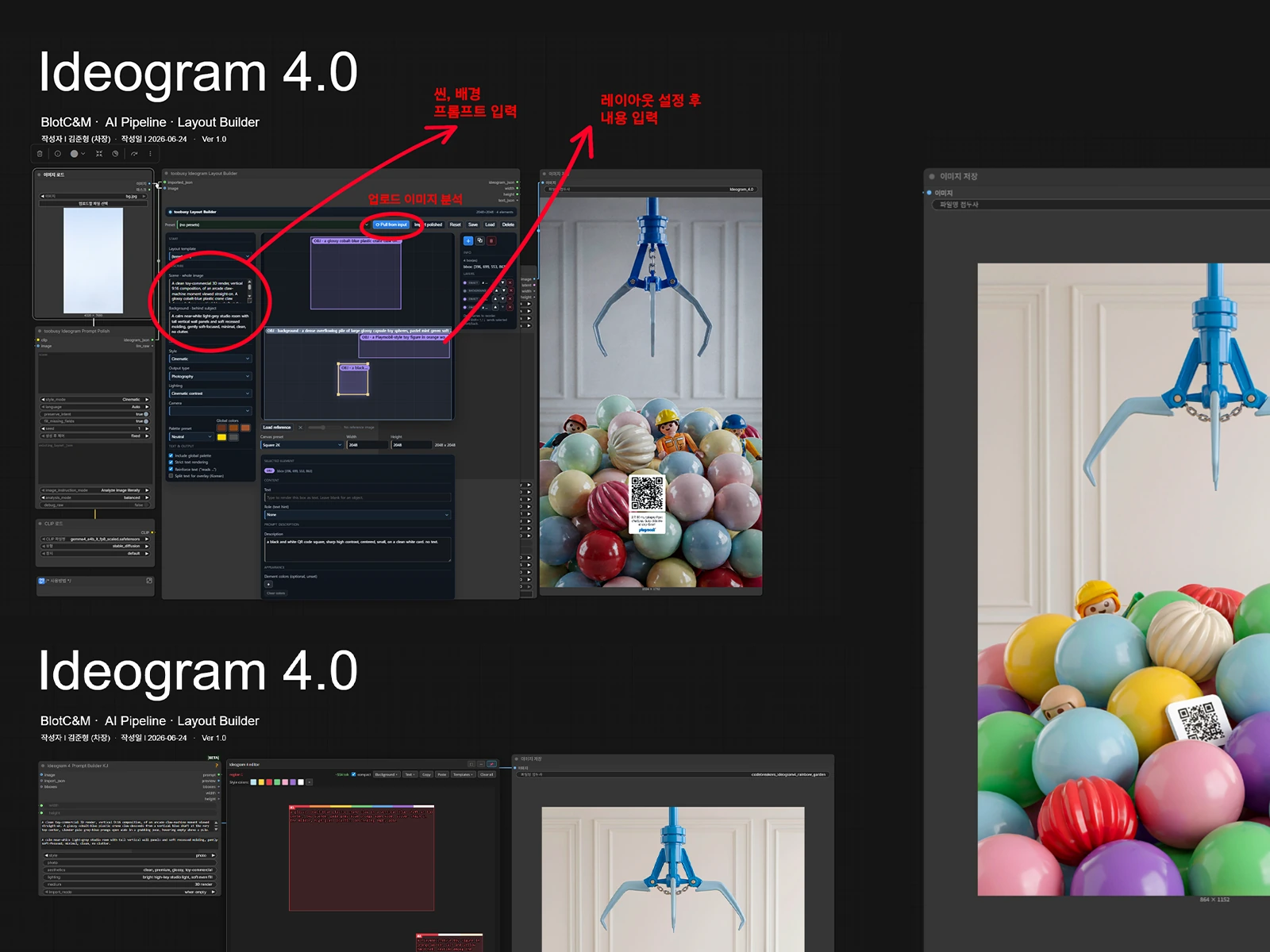Screen dimensions: 1270x952
Task: Open the color circle dropdown in top toolbar
Action: point(77,154)
